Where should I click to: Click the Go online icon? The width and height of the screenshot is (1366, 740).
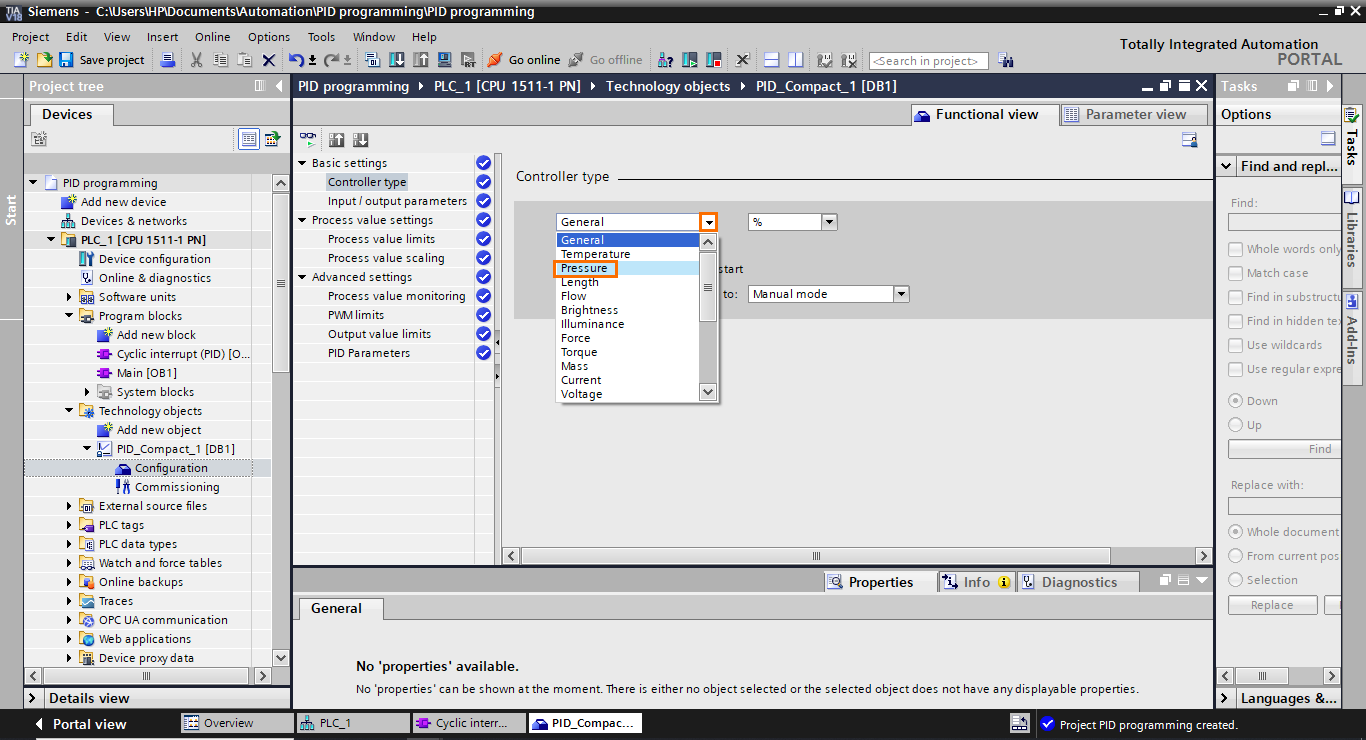pyautogui.click(x=494, y=60)
